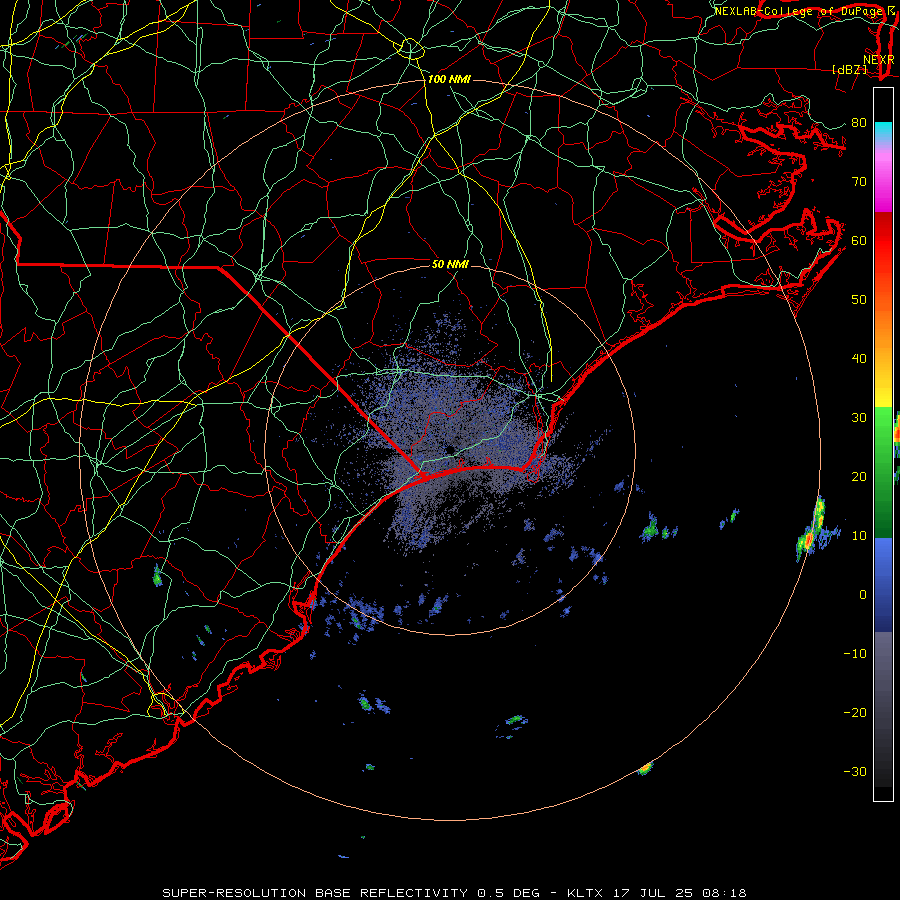This screenshot has height=900, width=900.
Task: Select the 80 value on dBZ scale
Action: click(x=859, y=122)
